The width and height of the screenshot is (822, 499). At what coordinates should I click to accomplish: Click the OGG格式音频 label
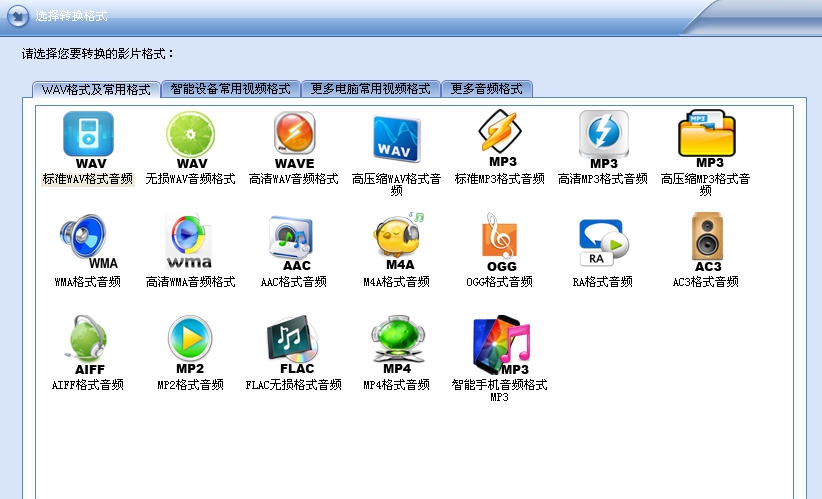(500, 282)
